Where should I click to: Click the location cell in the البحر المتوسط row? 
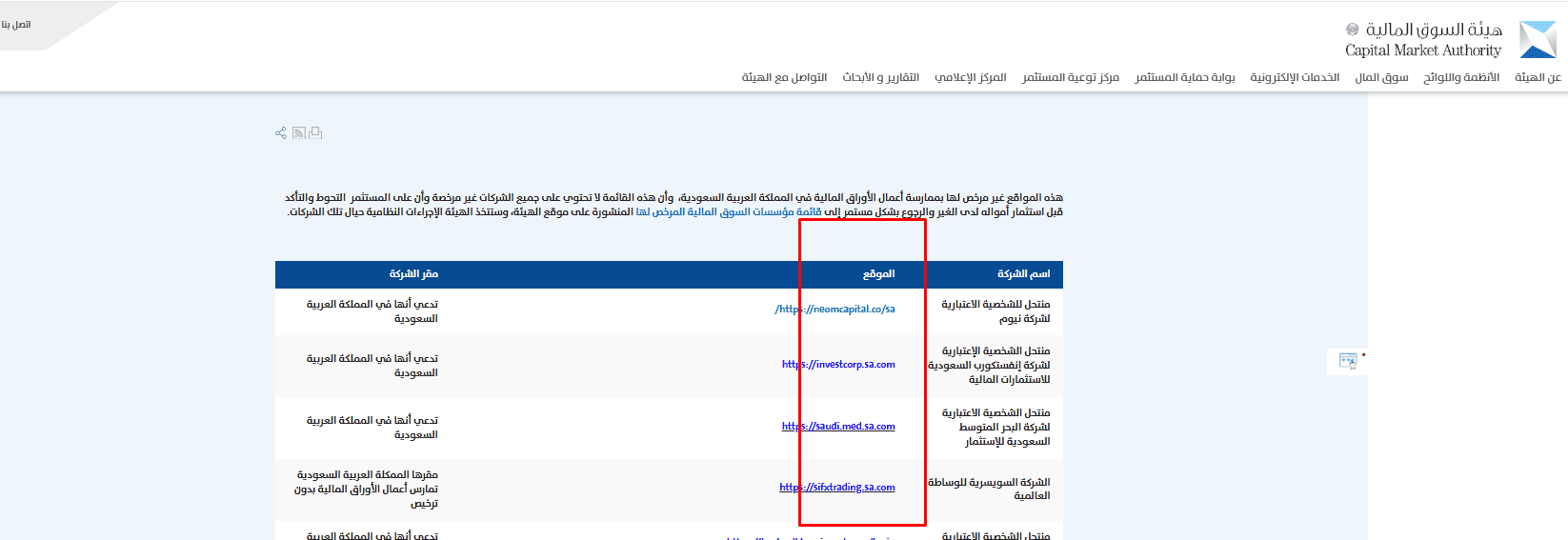point(372,428)
